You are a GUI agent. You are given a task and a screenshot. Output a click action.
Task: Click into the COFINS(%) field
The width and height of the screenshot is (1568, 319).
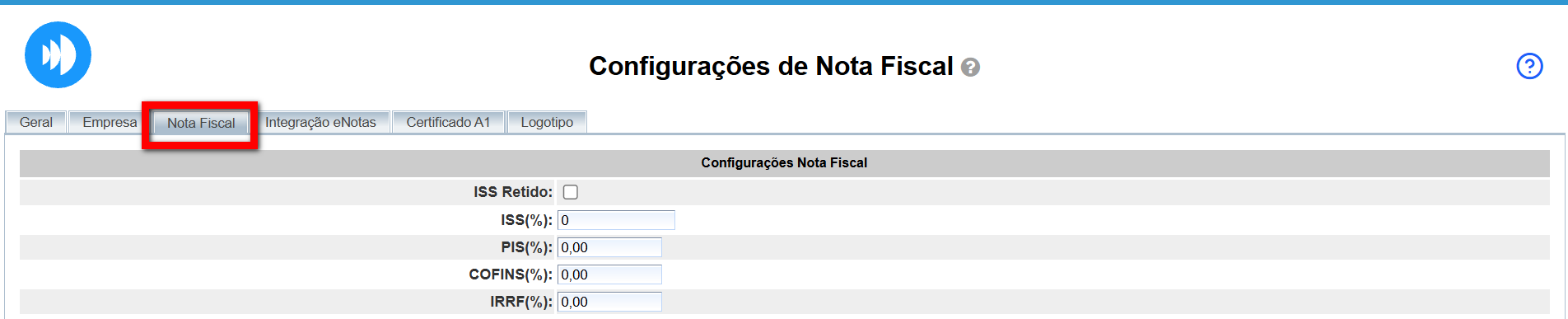point(609,274)
